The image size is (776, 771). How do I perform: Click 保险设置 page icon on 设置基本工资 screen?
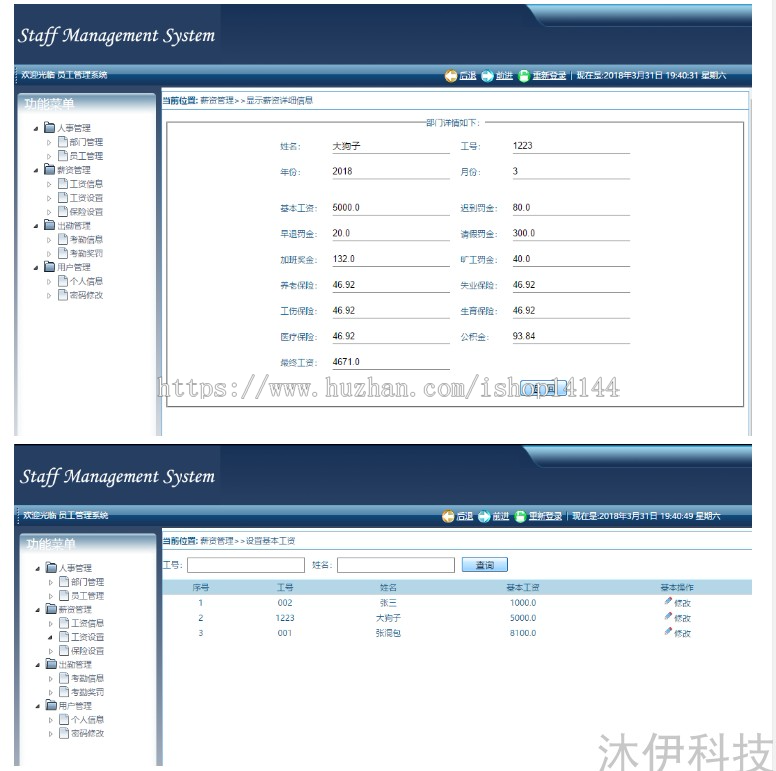[64, 650]
